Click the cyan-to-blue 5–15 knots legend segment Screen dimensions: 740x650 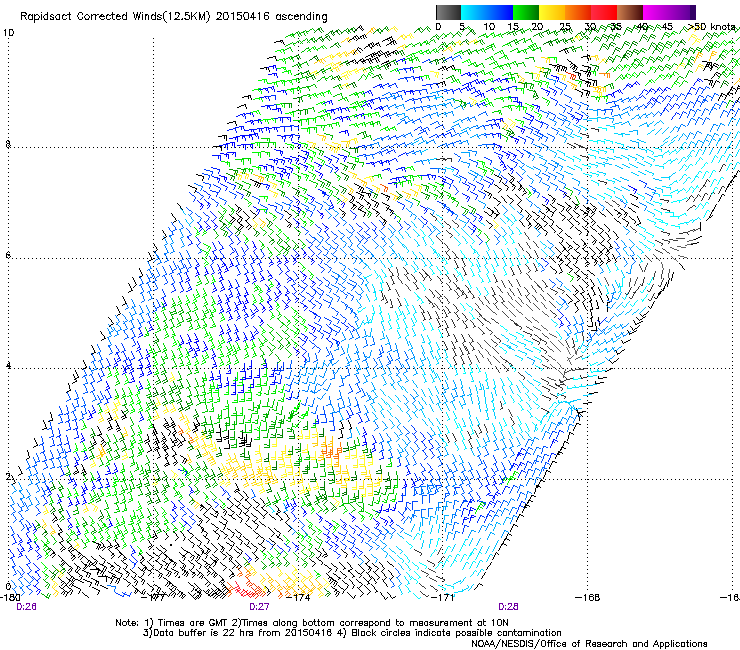coord(487,12)
